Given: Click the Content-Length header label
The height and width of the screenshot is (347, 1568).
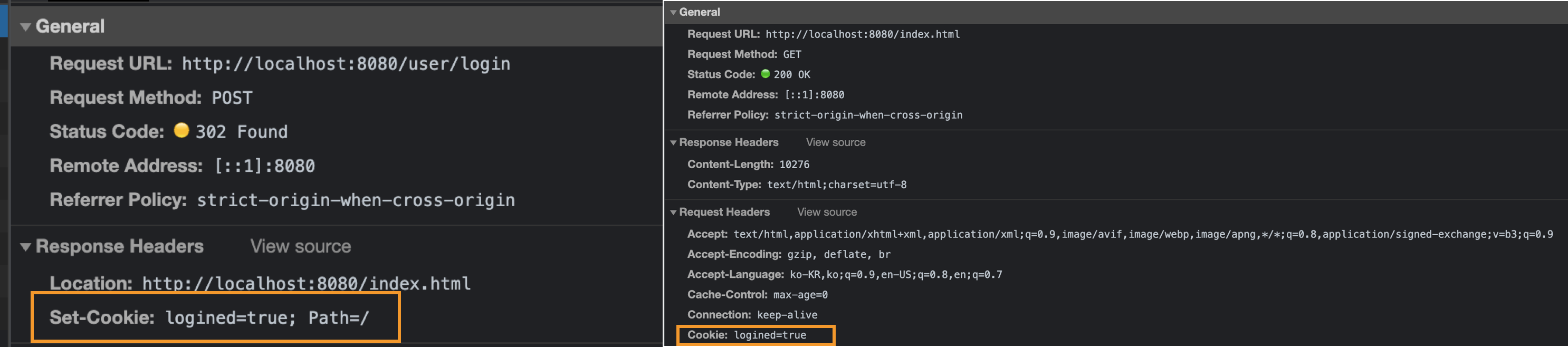Looking at the screenshot, I should (x=730, y=165).
